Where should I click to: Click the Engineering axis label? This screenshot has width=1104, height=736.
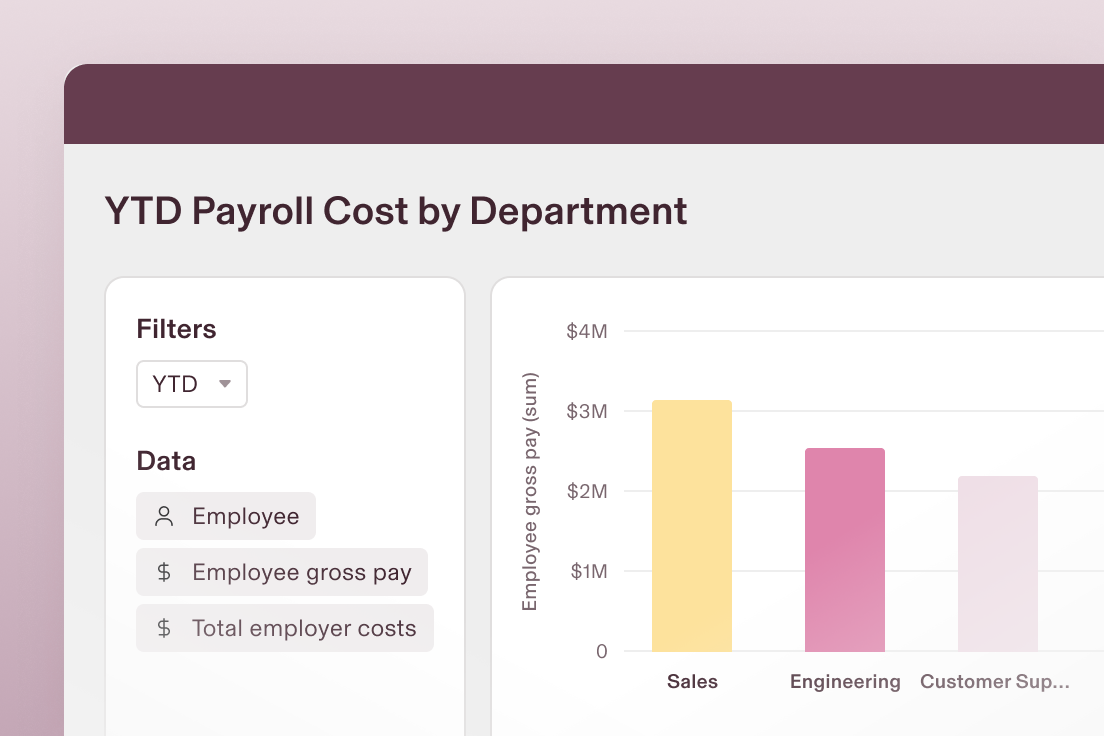(845, 682)
